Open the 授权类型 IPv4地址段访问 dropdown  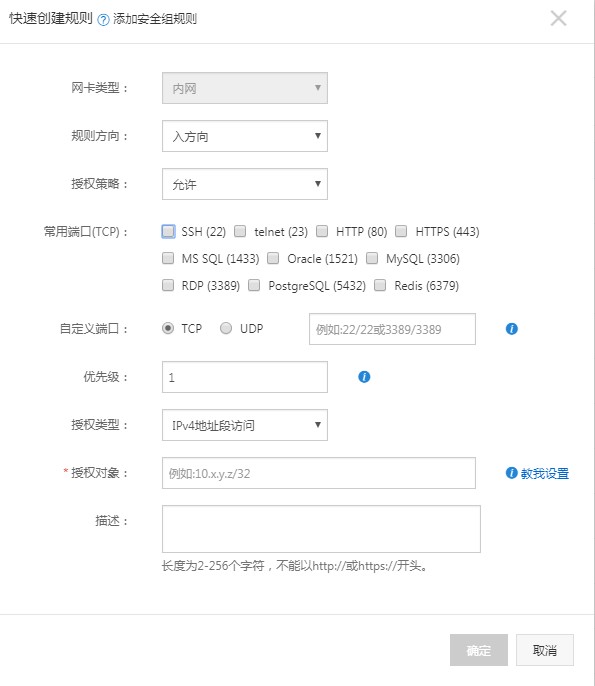tap(245, 425)
